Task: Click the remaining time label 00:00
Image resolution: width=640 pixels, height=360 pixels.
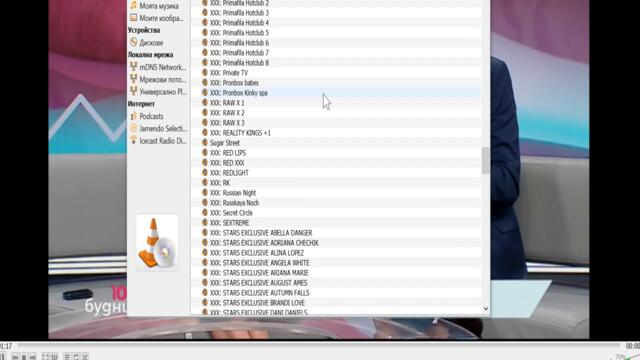Action: click(633, 346)
